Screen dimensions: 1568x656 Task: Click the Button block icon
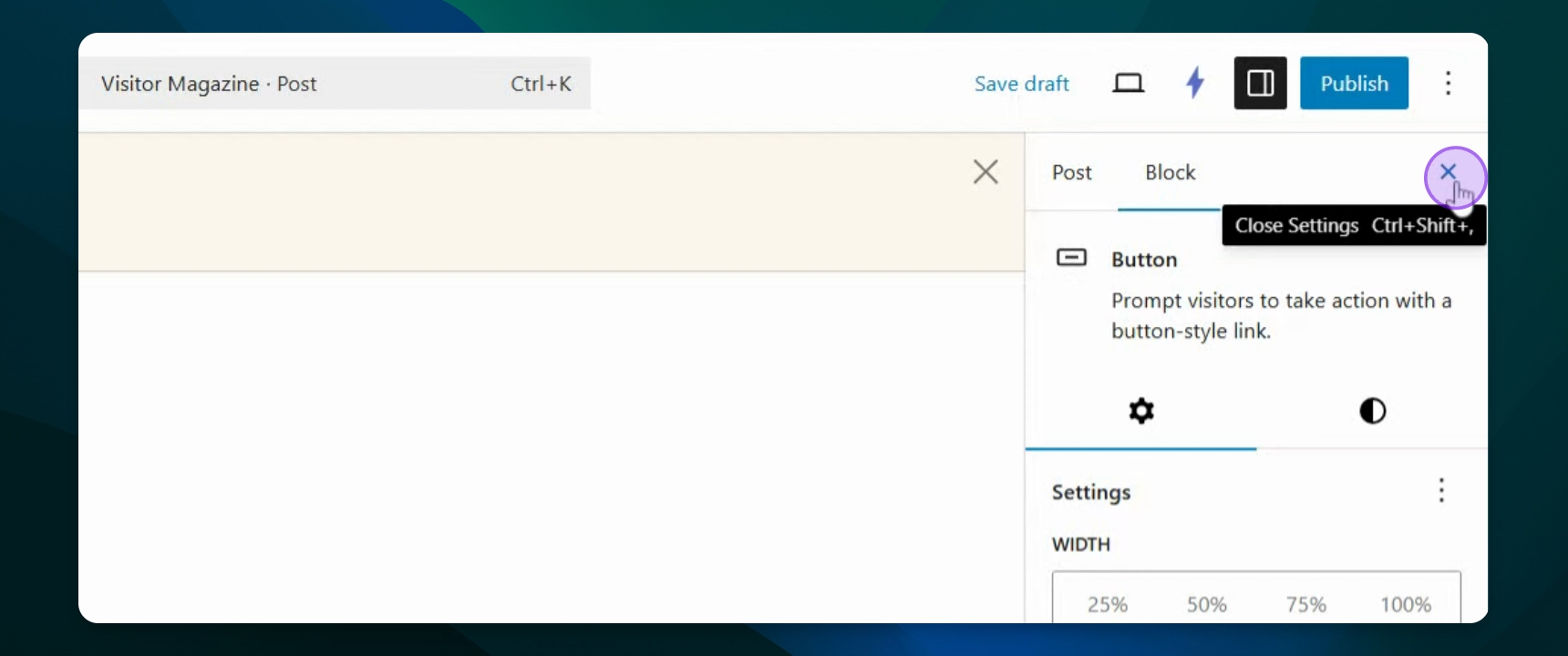pos(1071,258)
